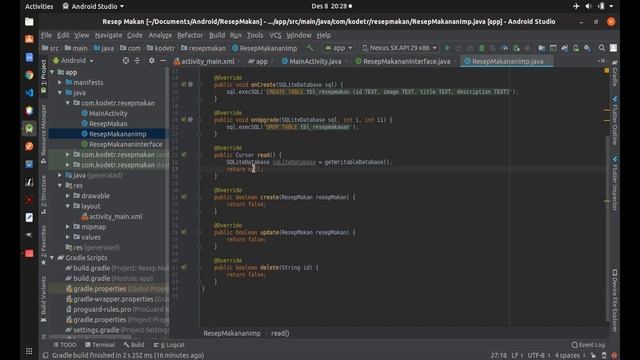This screenshot has width=640, height=360.
Task: Toggle the Structure tool window
Action: pyautogui.click(x=44, y=196)
